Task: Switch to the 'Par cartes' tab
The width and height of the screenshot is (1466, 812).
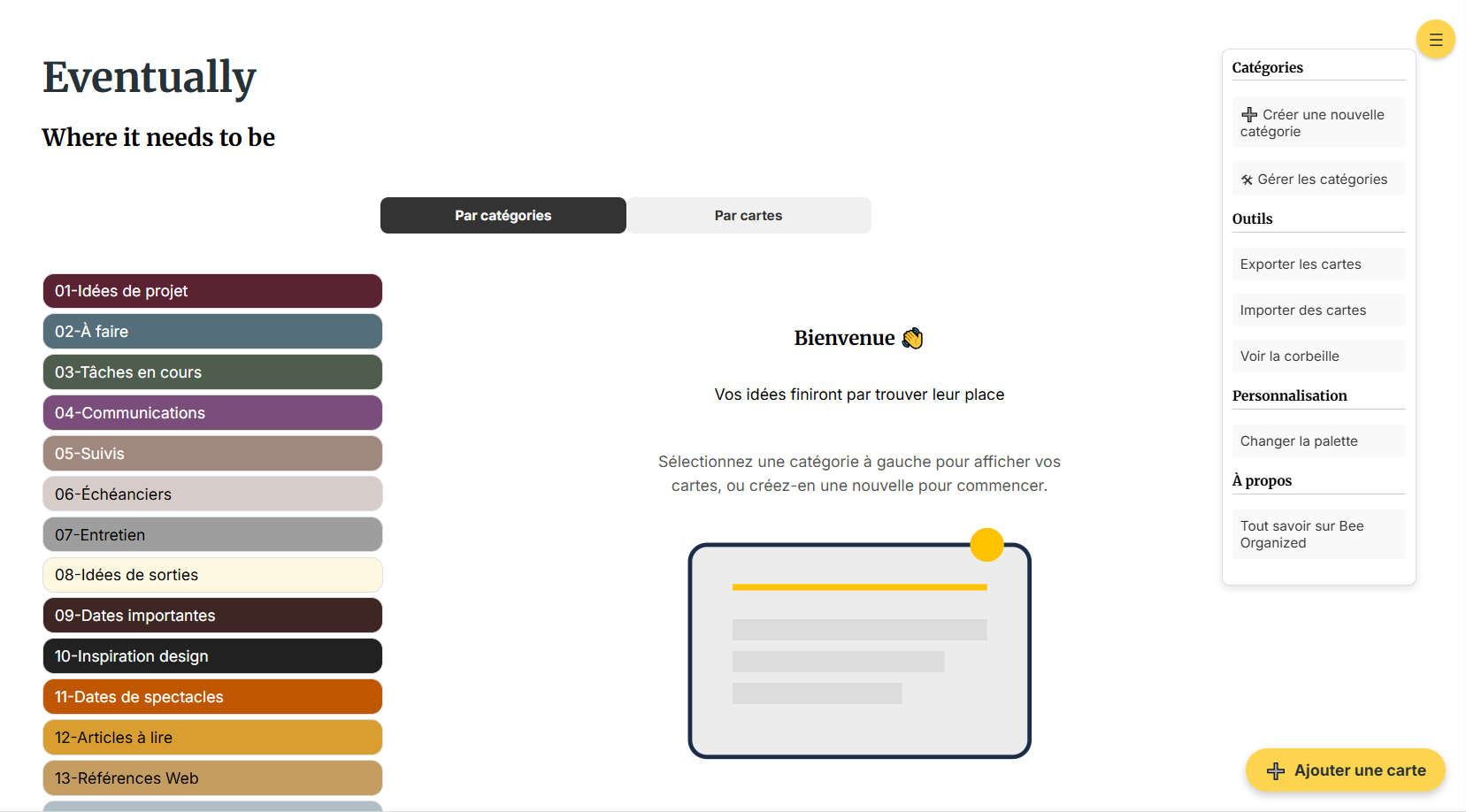Action: click(748, 216)
